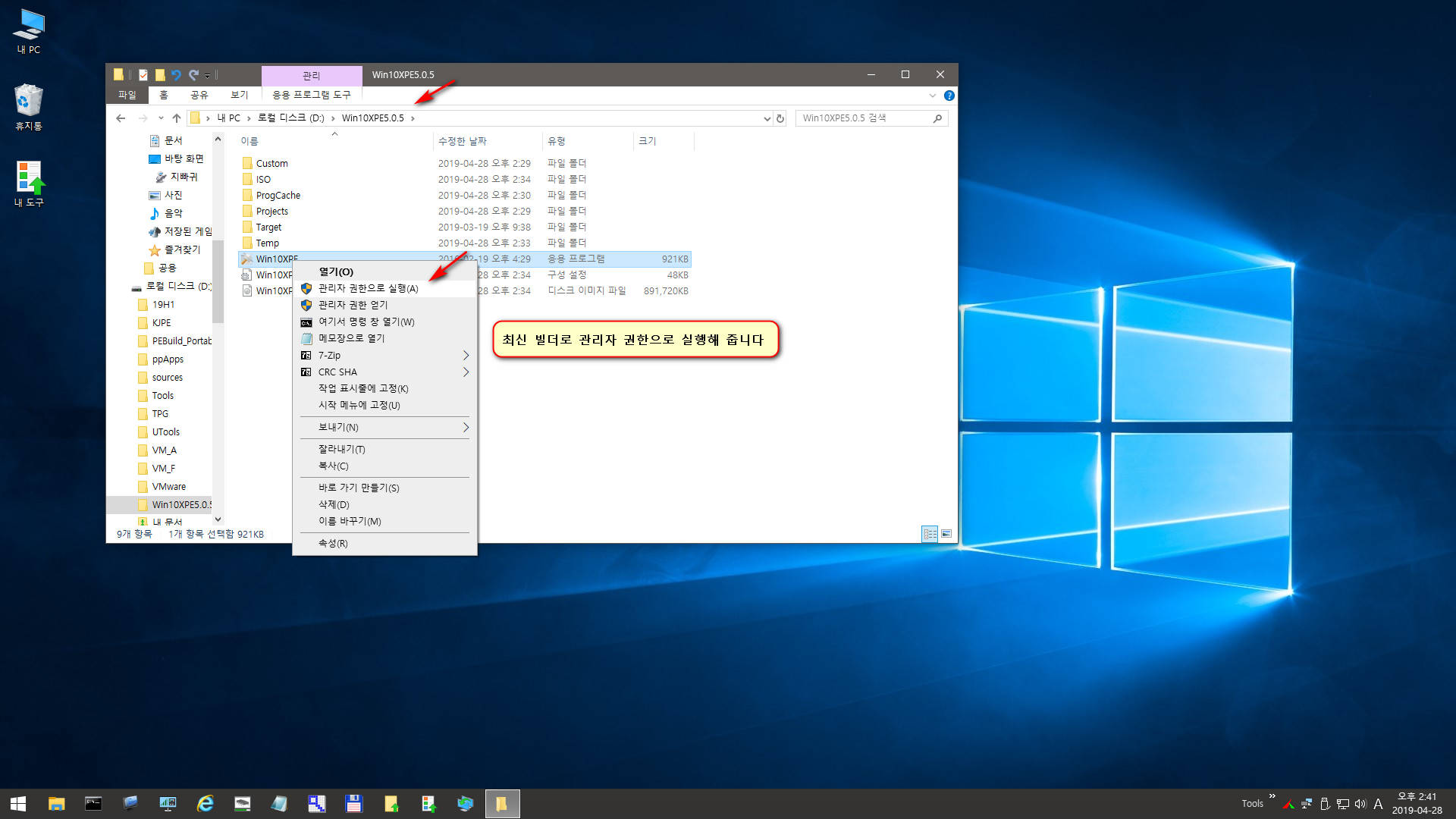Screen dimensions: 1456x819
Task: Expand the ribbon with the chevron
Action: [x=933, y=96]
